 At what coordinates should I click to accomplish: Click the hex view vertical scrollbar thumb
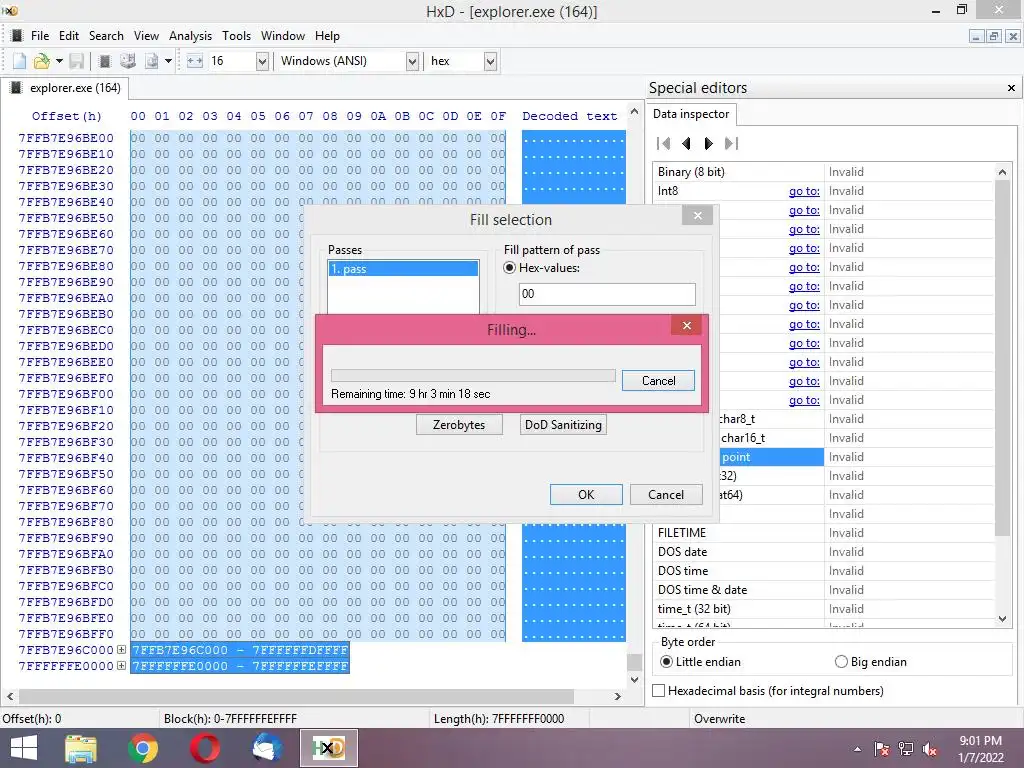click(634, 662)
